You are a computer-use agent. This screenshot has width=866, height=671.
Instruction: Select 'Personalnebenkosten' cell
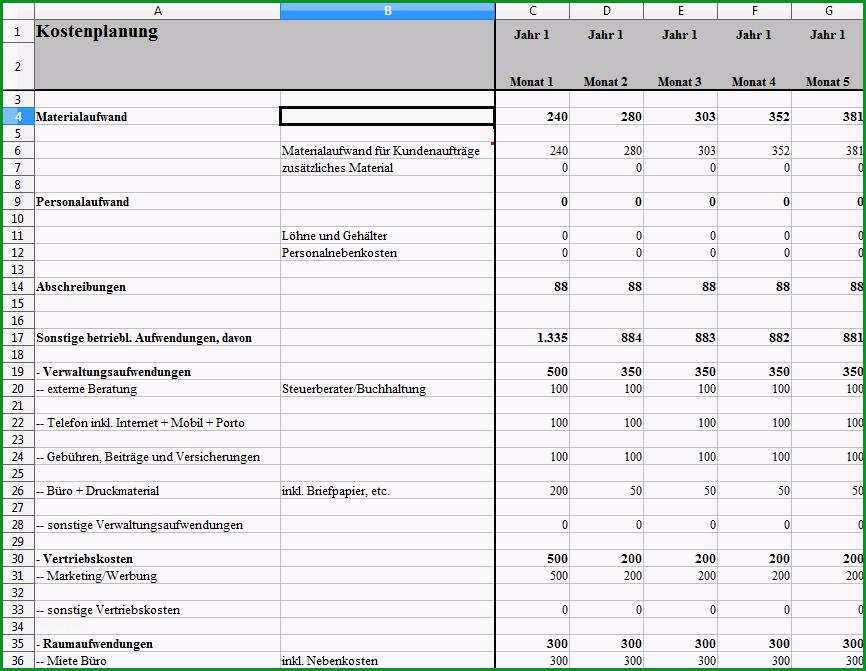coord(387,252)
